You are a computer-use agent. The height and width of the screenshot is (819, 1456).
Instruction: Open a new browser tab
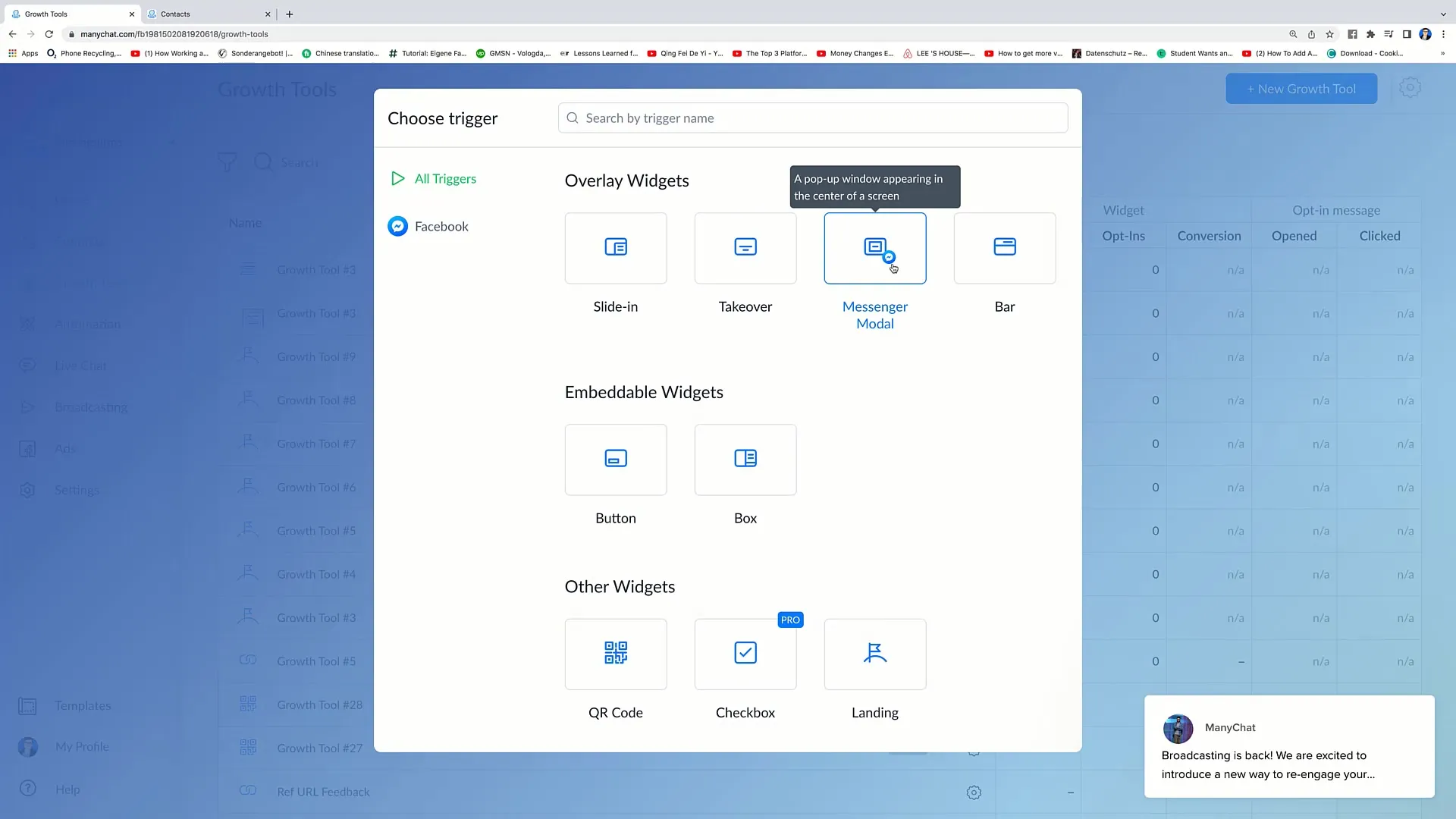[290, 14]
